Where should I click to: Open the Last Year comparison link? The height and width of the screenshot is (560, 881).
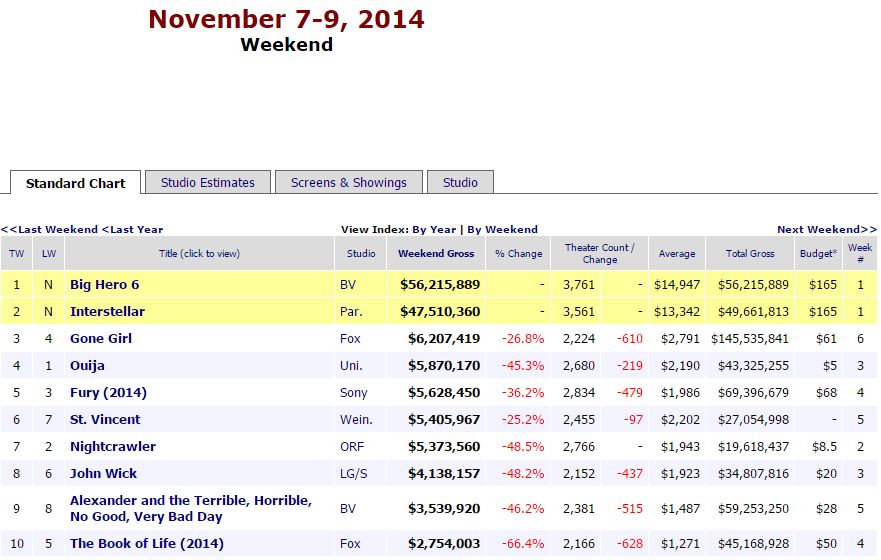132,229
